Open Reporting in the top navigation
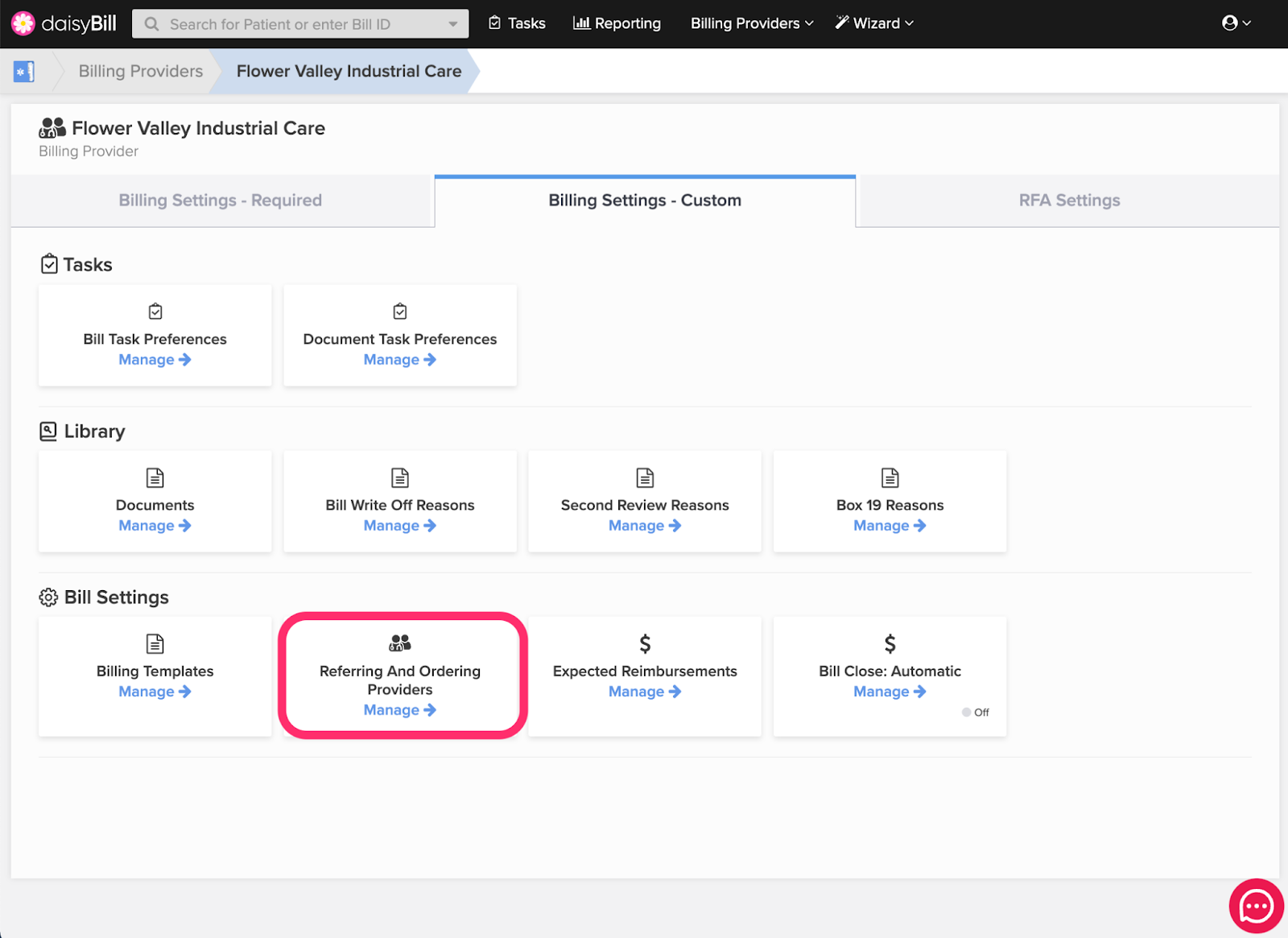 point(617,23)
